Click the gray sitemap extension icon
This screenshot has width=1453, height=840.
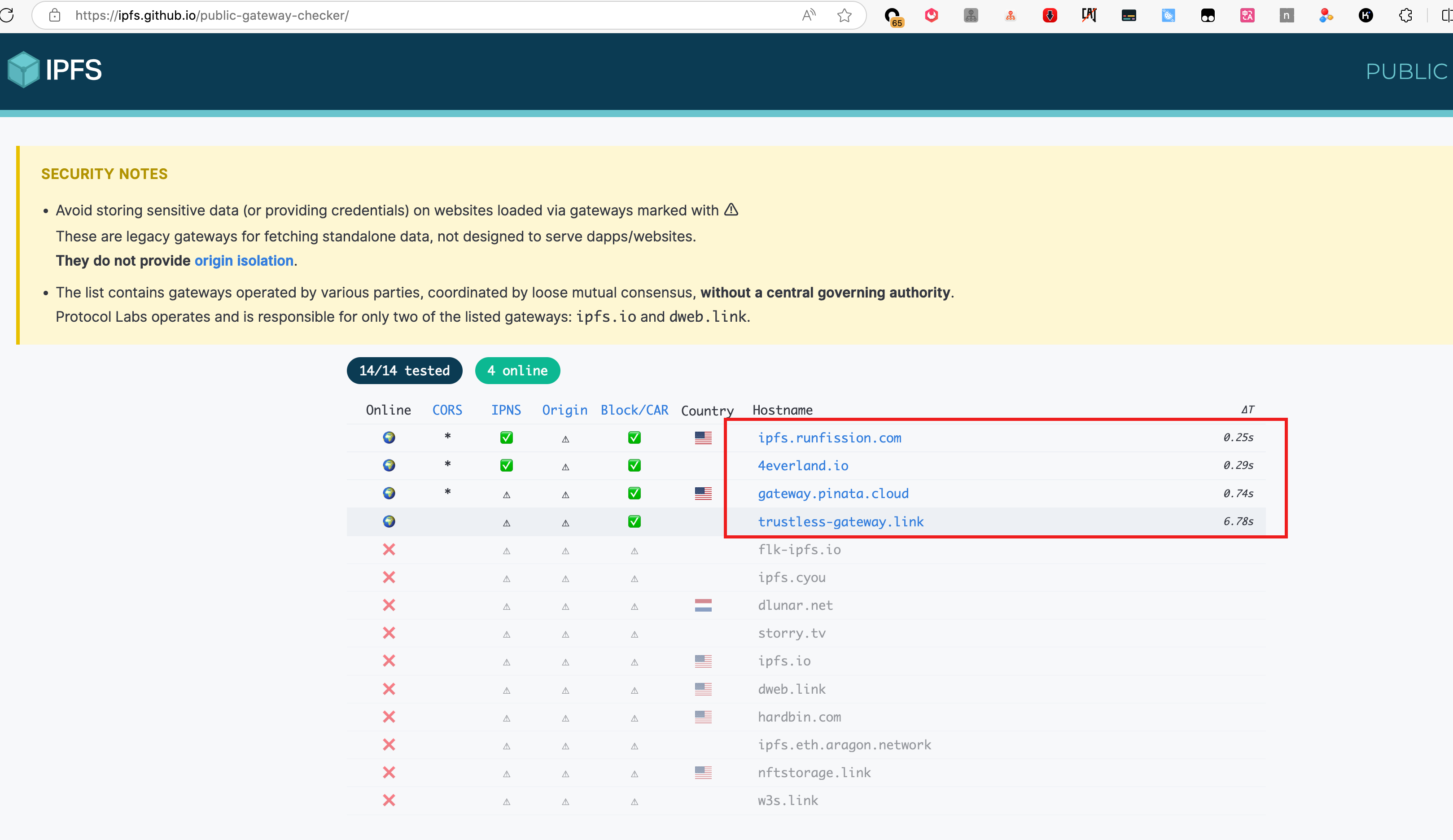971,15
